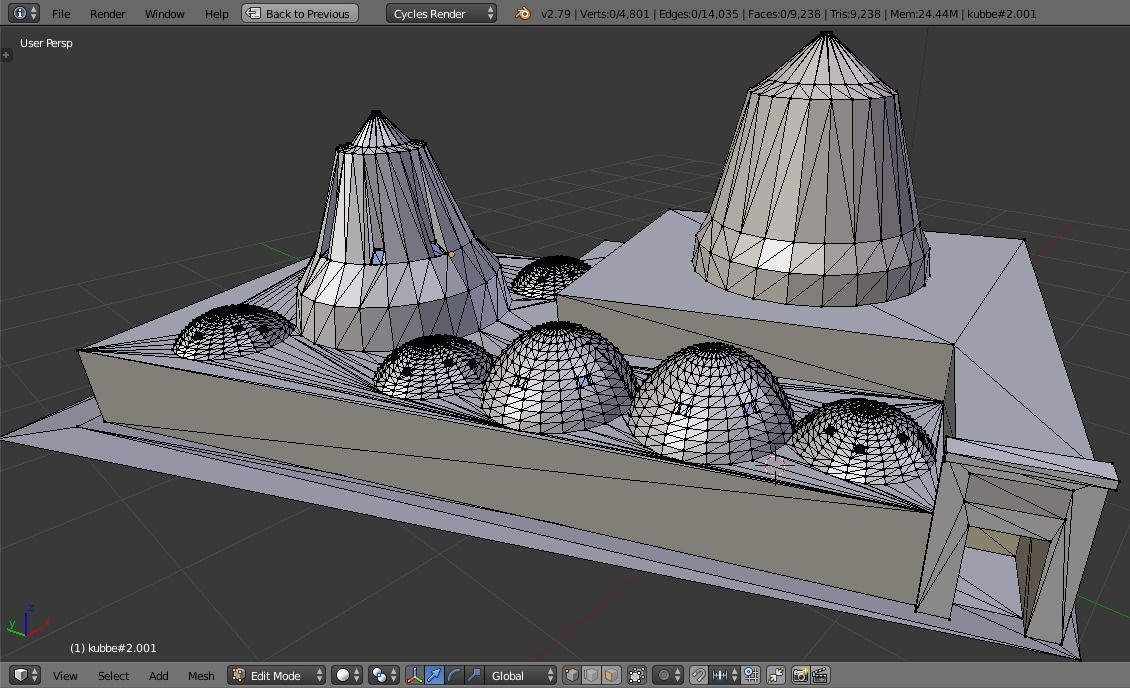Select the scale manipulator icon
This screenshot has width=1130, height=688.
(473, 675)
